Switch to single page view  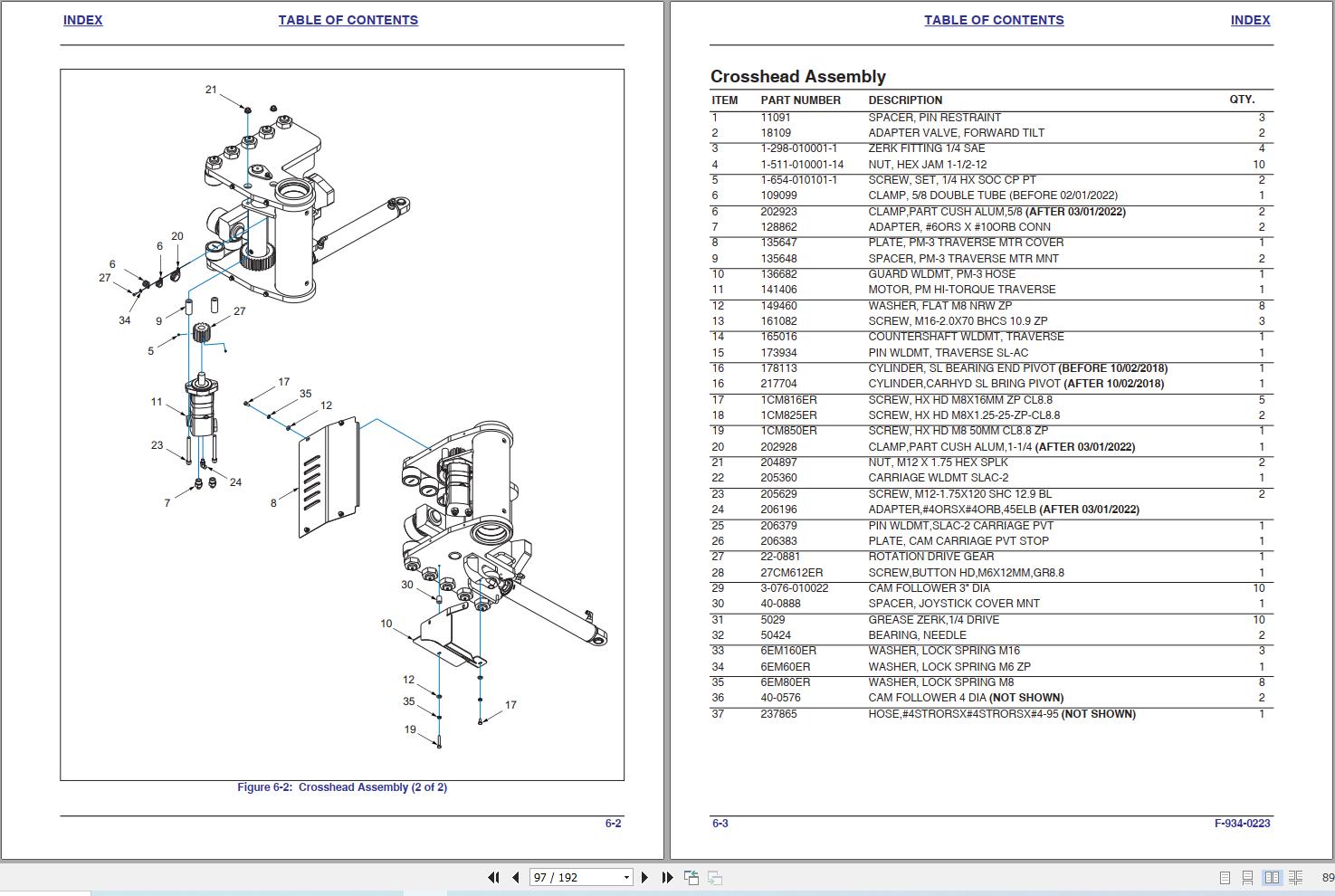click(1225, 877)
